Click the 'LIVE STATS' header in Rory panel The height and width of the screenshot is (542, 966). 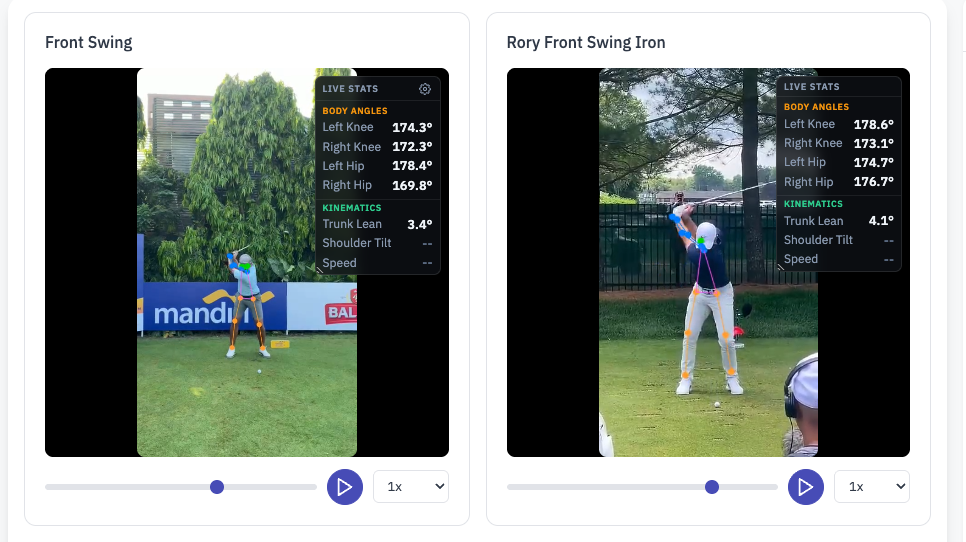[811, 87]
